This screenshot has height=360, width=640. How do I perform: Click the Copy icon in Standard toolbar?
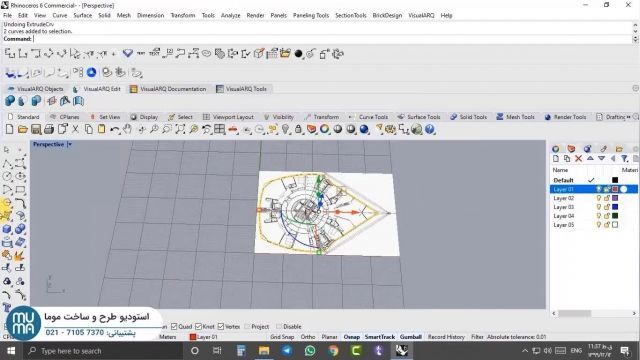pos(89,129)
